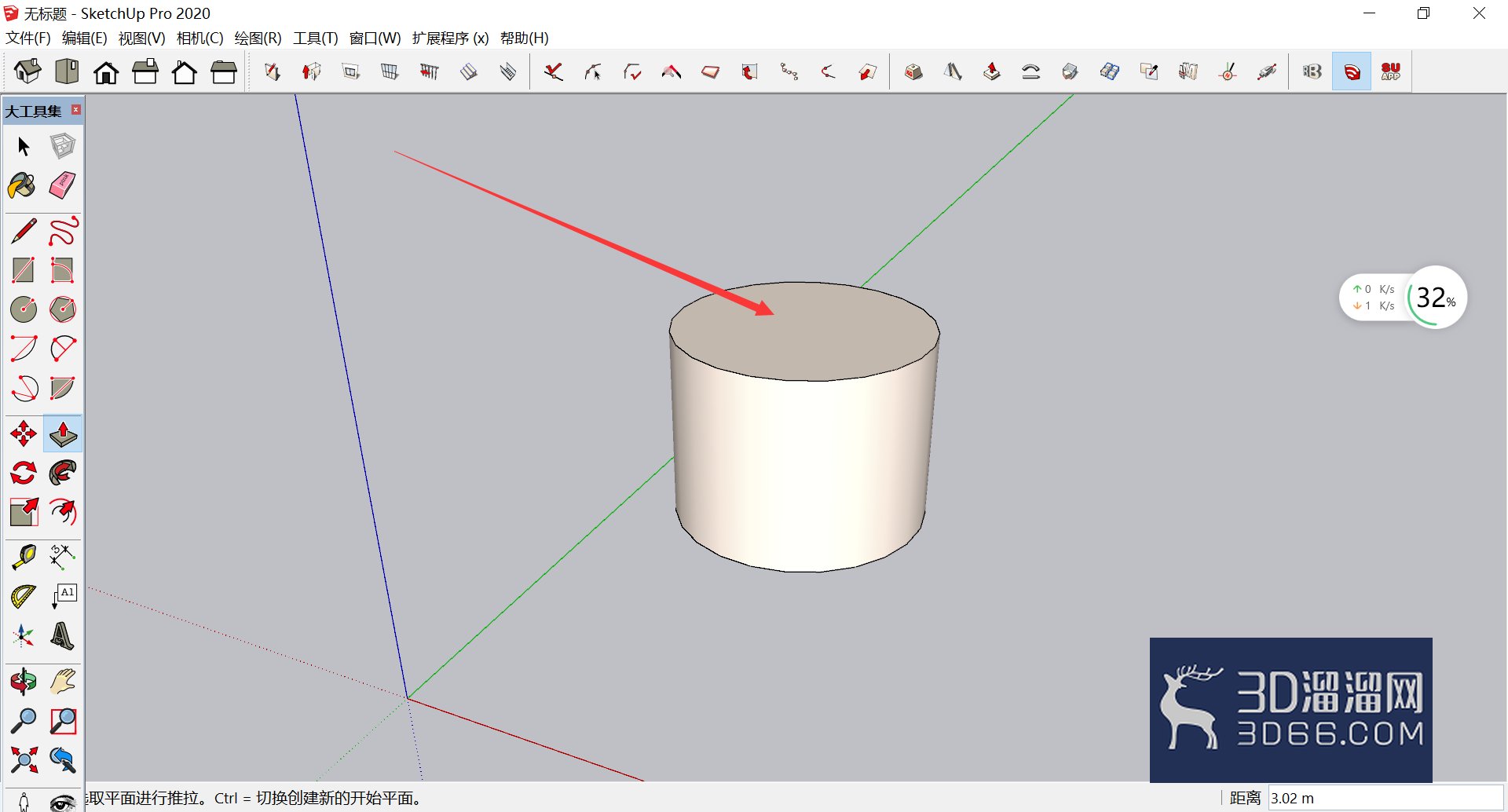Viewport: 1508px width, 812px height.
Task: Switch to the Iso view icon
Action: (x=27, y=71)
